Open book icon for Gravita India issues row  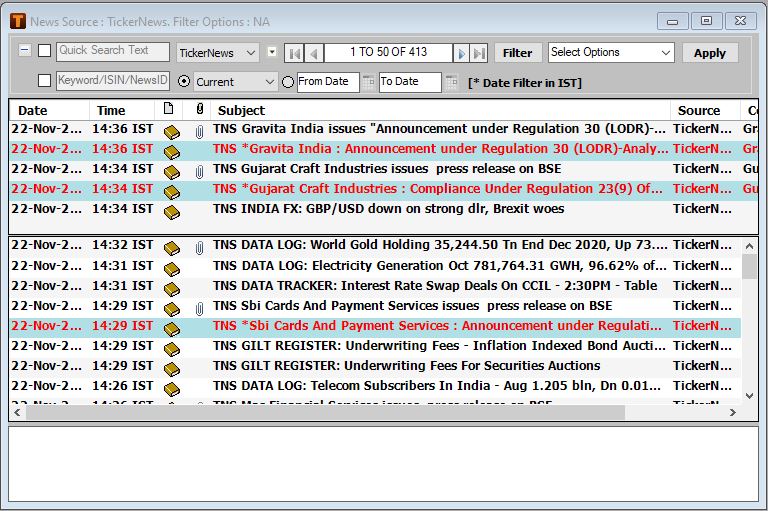pyautogui.click(x=171, y=132)
